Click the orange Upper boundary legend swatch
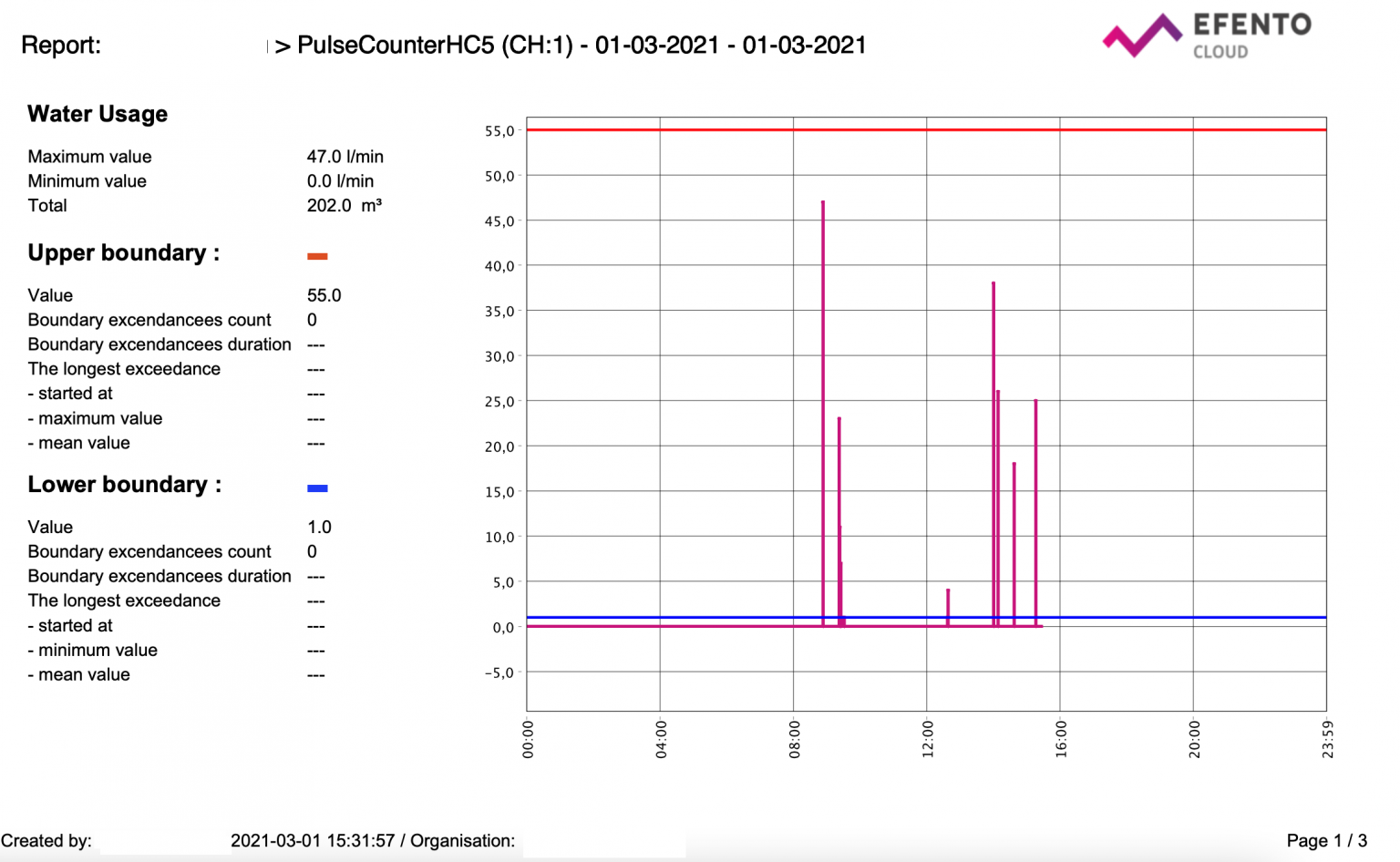Viewport: 1400px width, 862px height. 317,256
